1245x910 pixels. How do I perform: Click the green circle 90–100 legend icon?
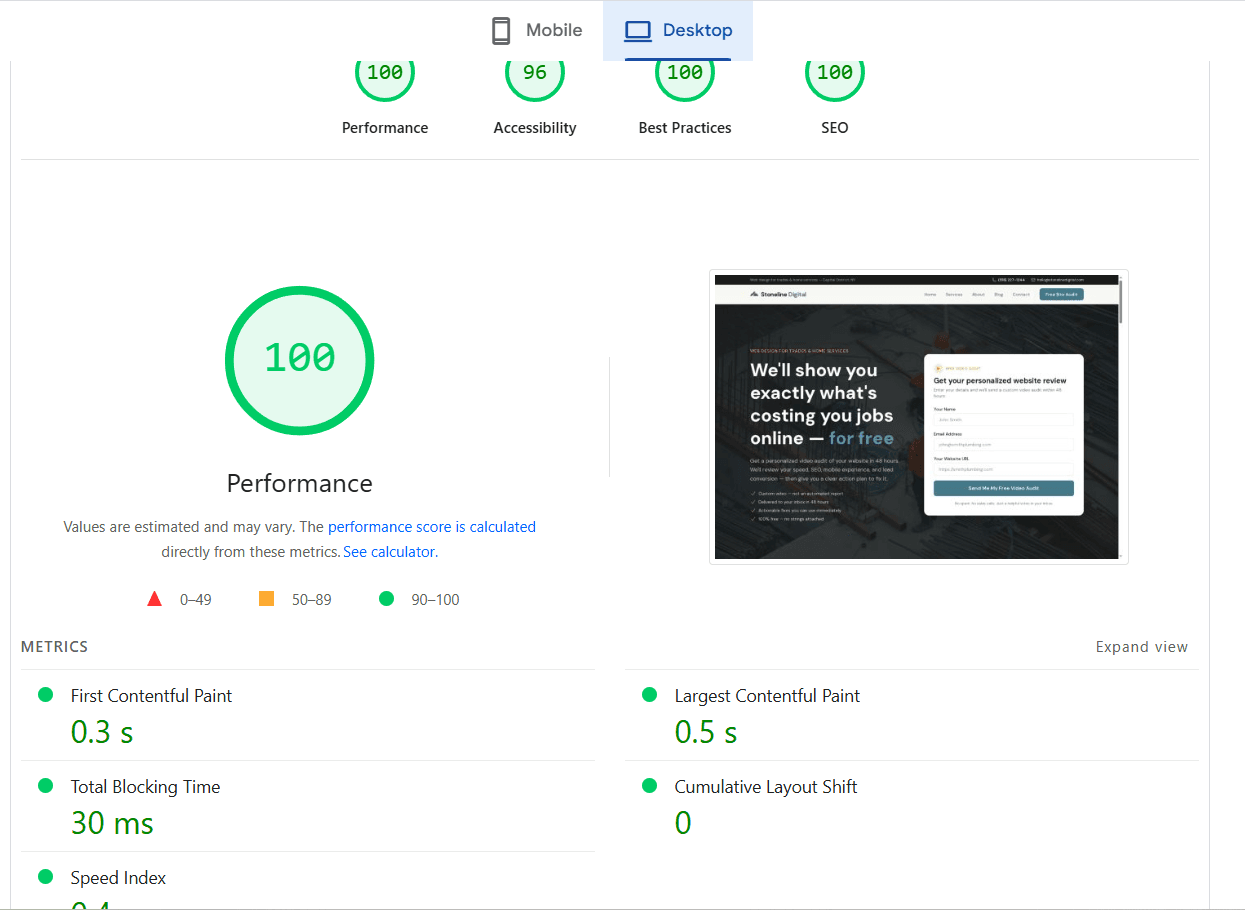tap(387, 599)
